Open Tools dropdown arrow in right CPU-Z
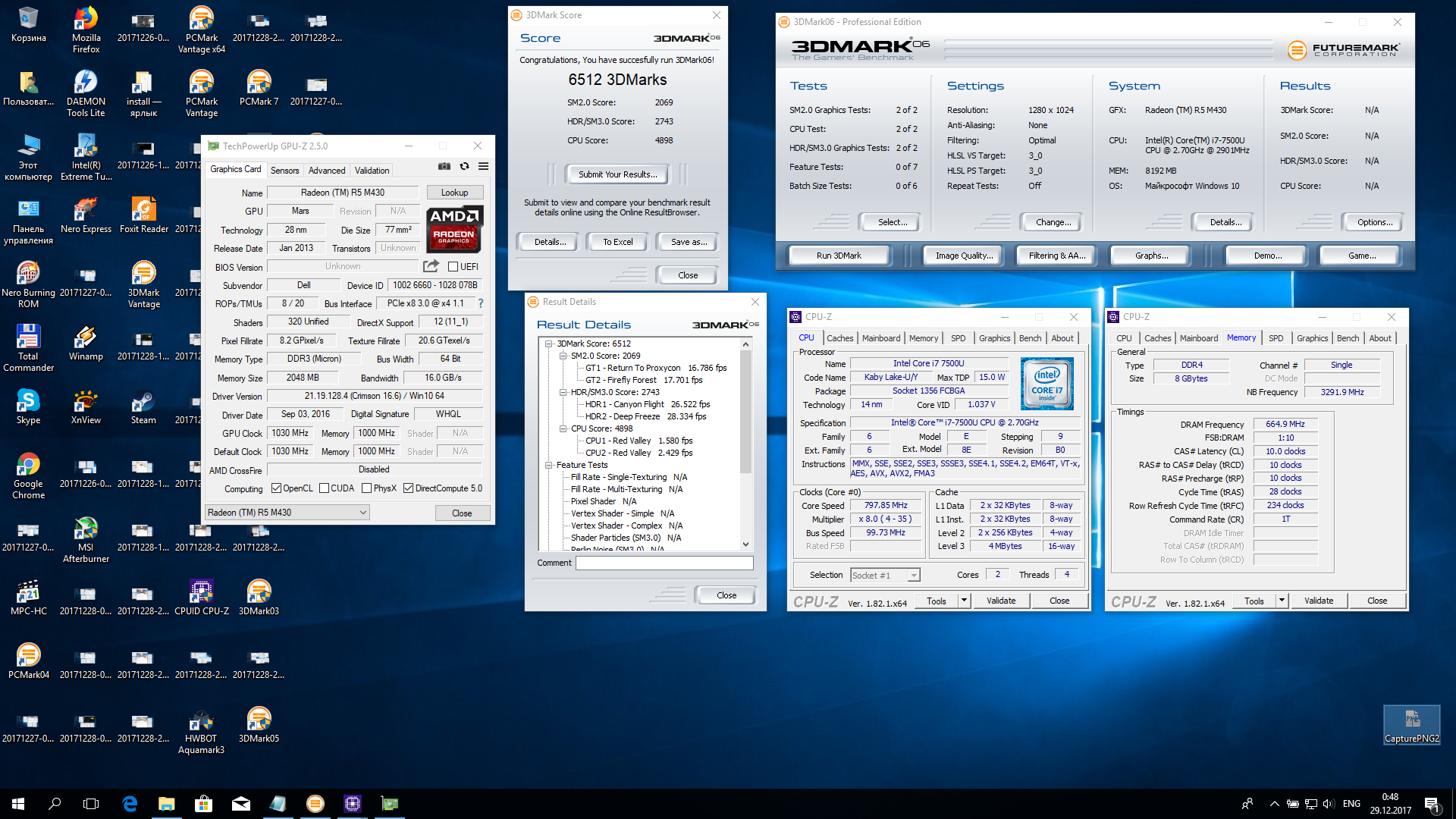 (1282, 601)
